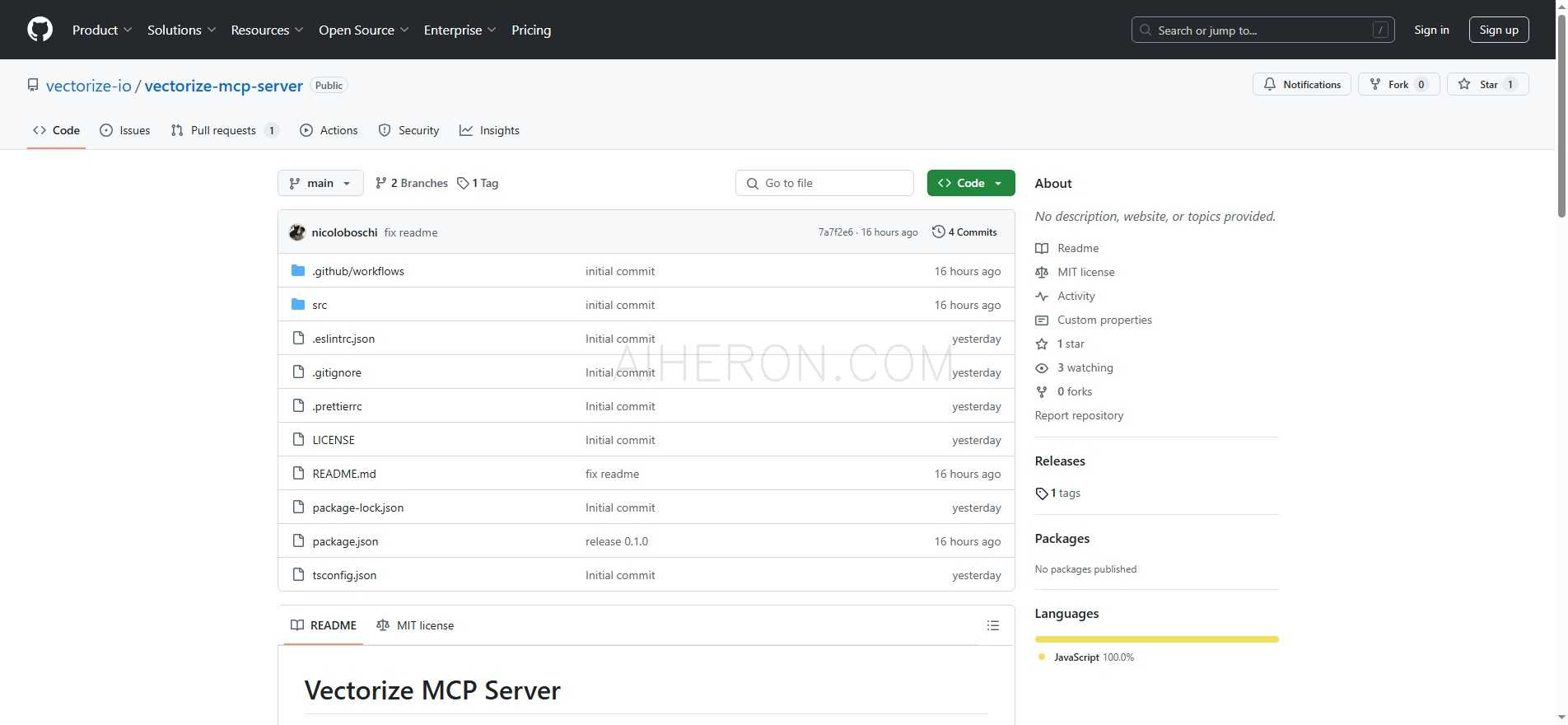Open the main branch selector dropdown
The image size is (1568, 725).
[x=320, y=183]
